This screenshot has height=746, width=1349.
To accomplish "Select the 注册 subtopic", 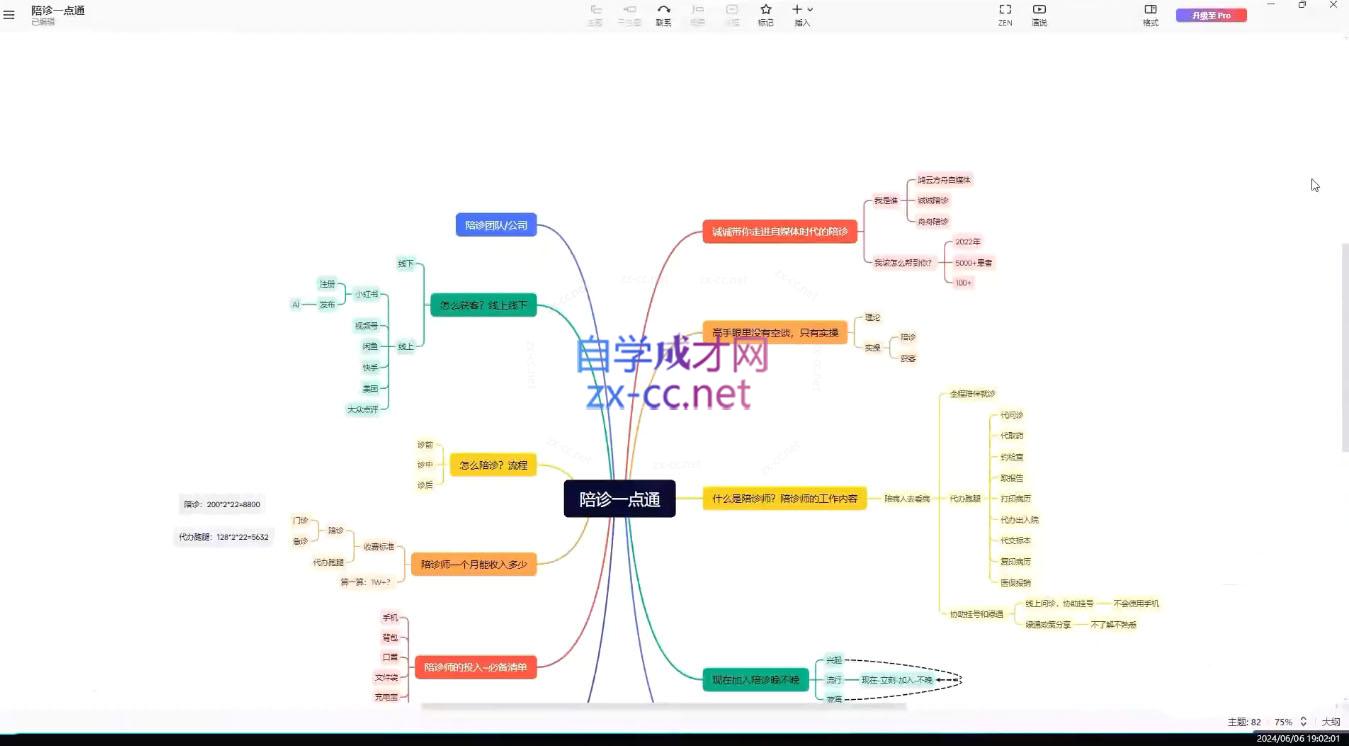I will click(x=327, y=284).
